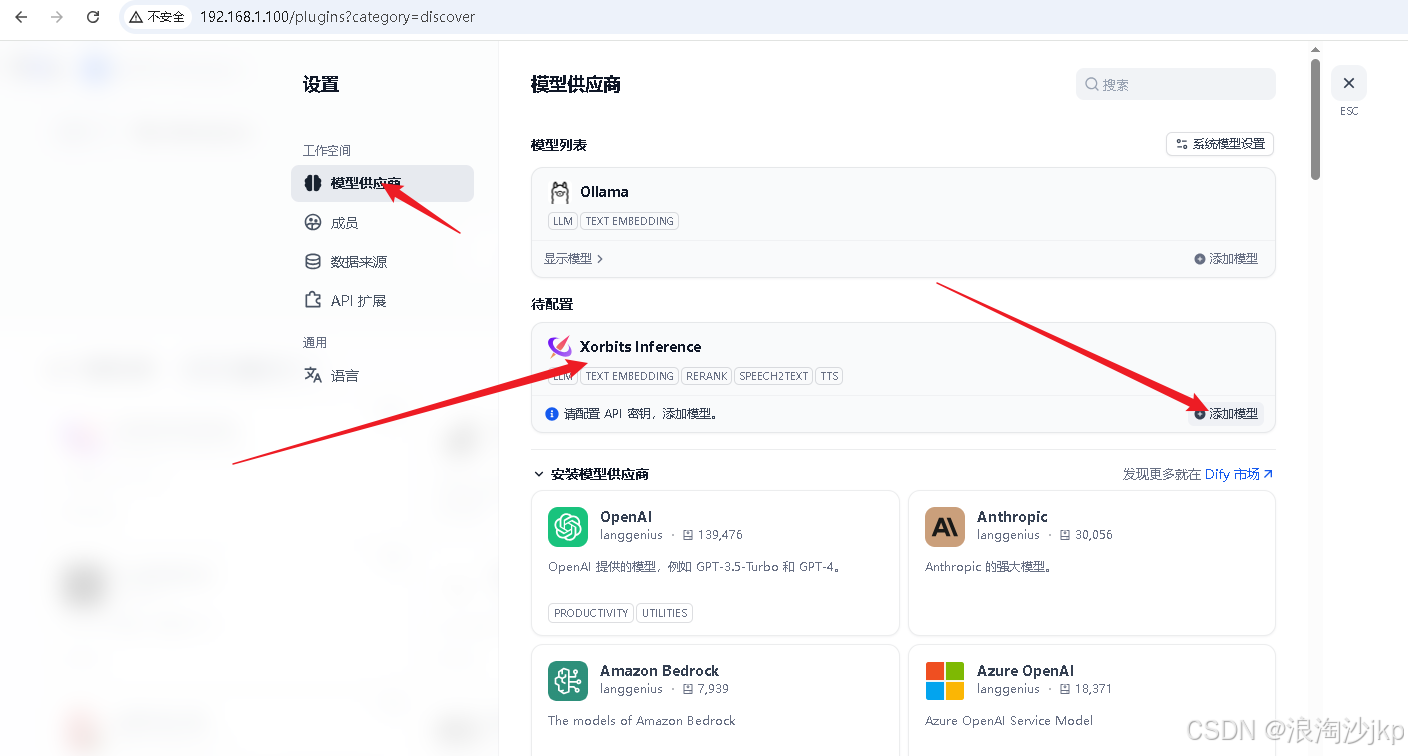Click TEXT EMBEDDING tag on Ollama card
This screenshot has height=756, width=1408.
(629, 221)
